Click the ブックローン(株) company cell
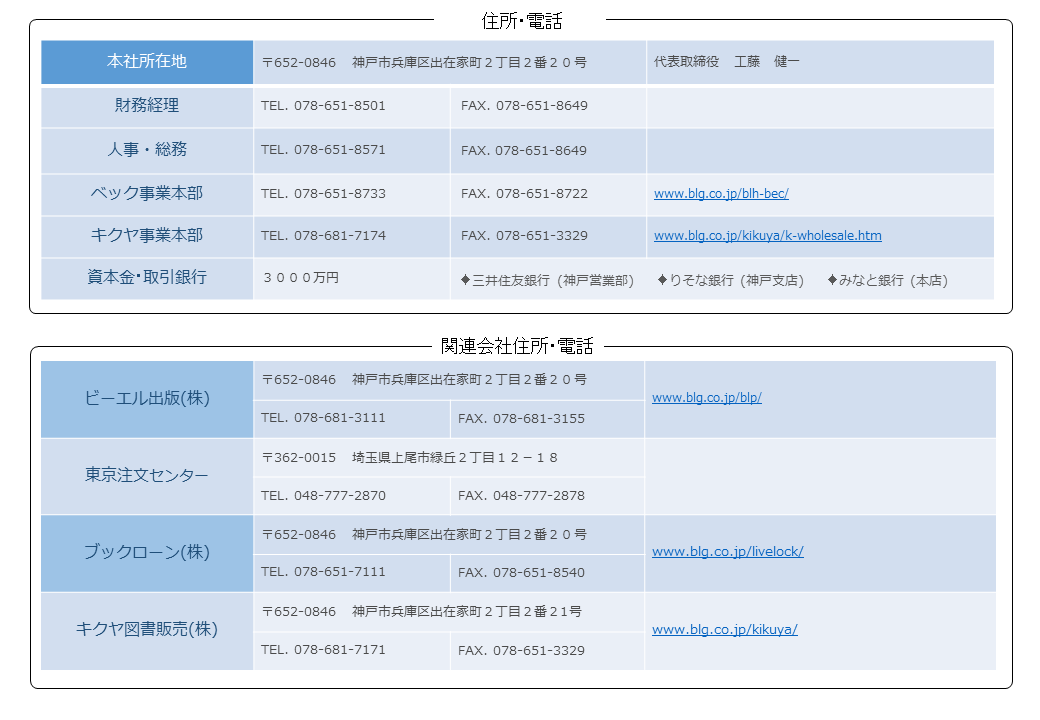The height and width of the screenshot is (720, 1040). click(147, 552)
